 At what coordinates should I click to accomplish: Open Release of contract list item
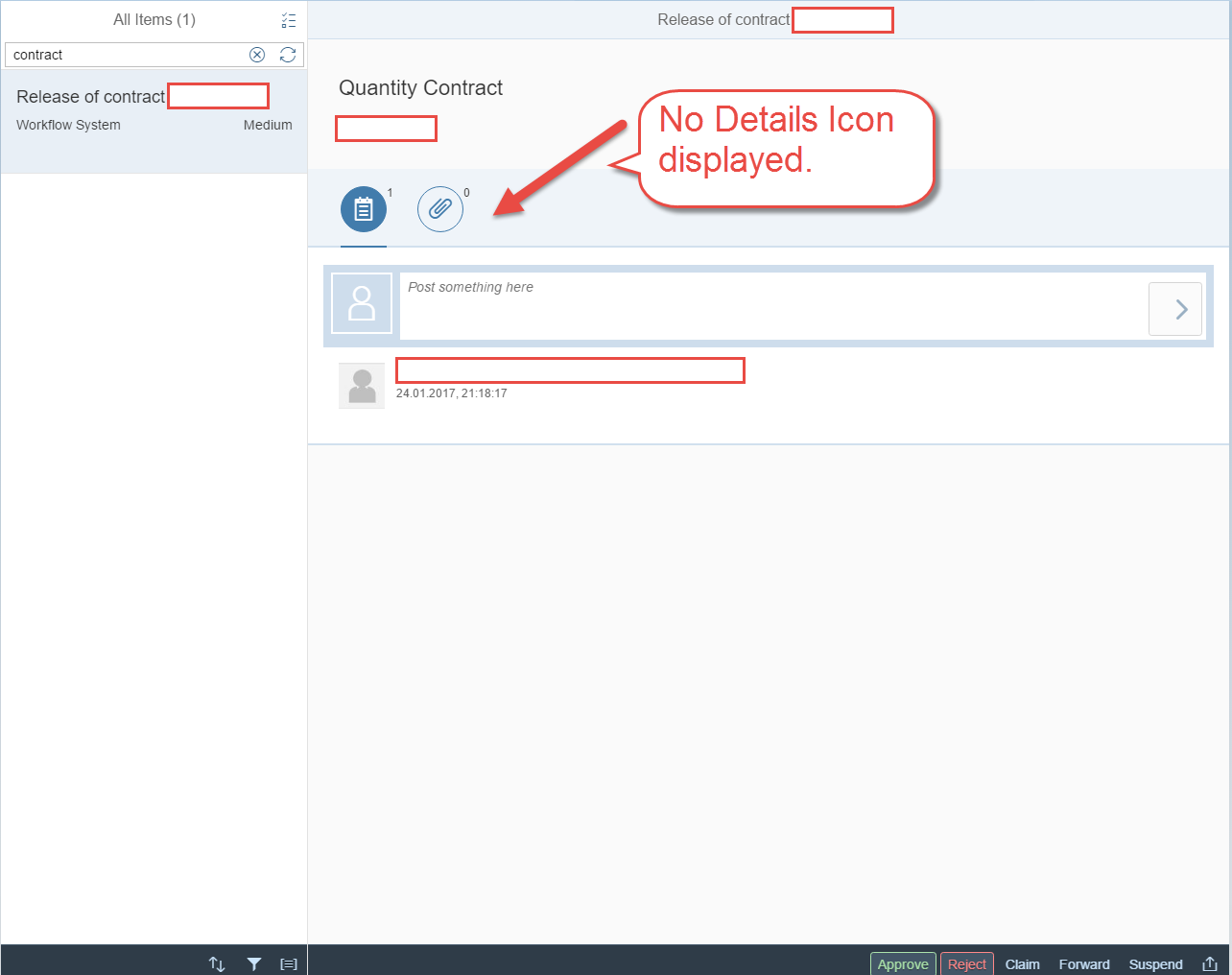point(154,121)
